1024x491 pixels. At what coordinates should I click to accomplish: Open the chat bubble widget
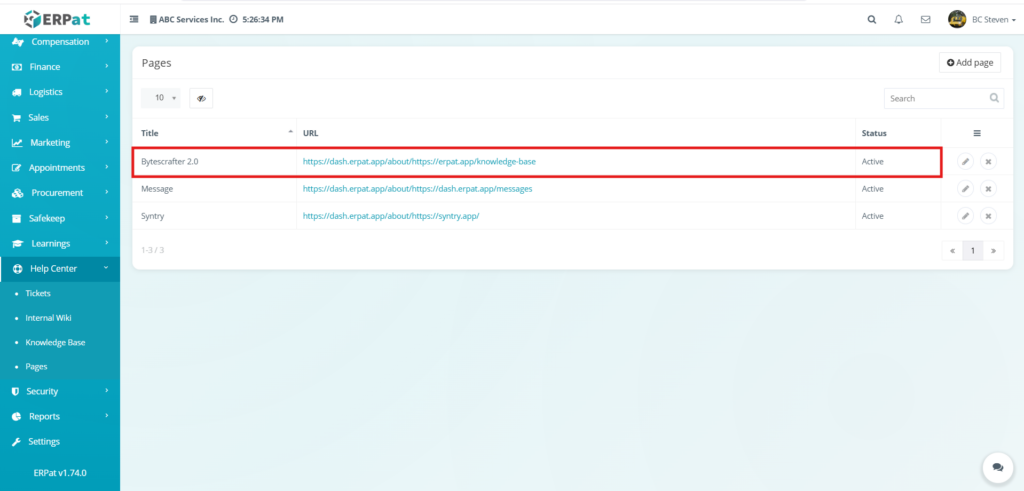tap(996, 467)
